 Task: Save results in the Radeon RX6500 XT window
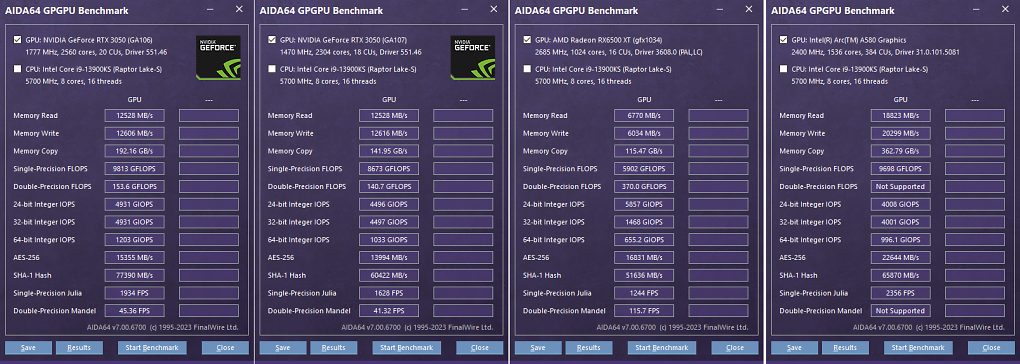[538, 348]
